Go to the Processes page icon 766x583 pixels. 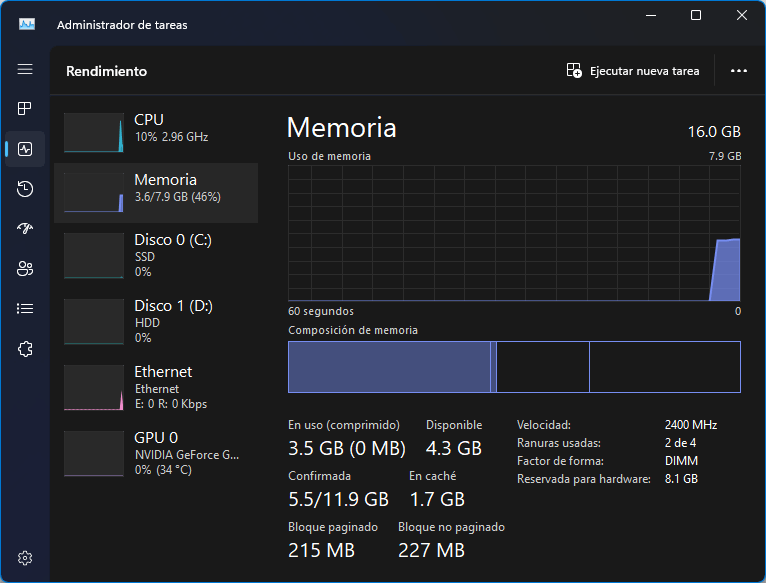point(25,108)
